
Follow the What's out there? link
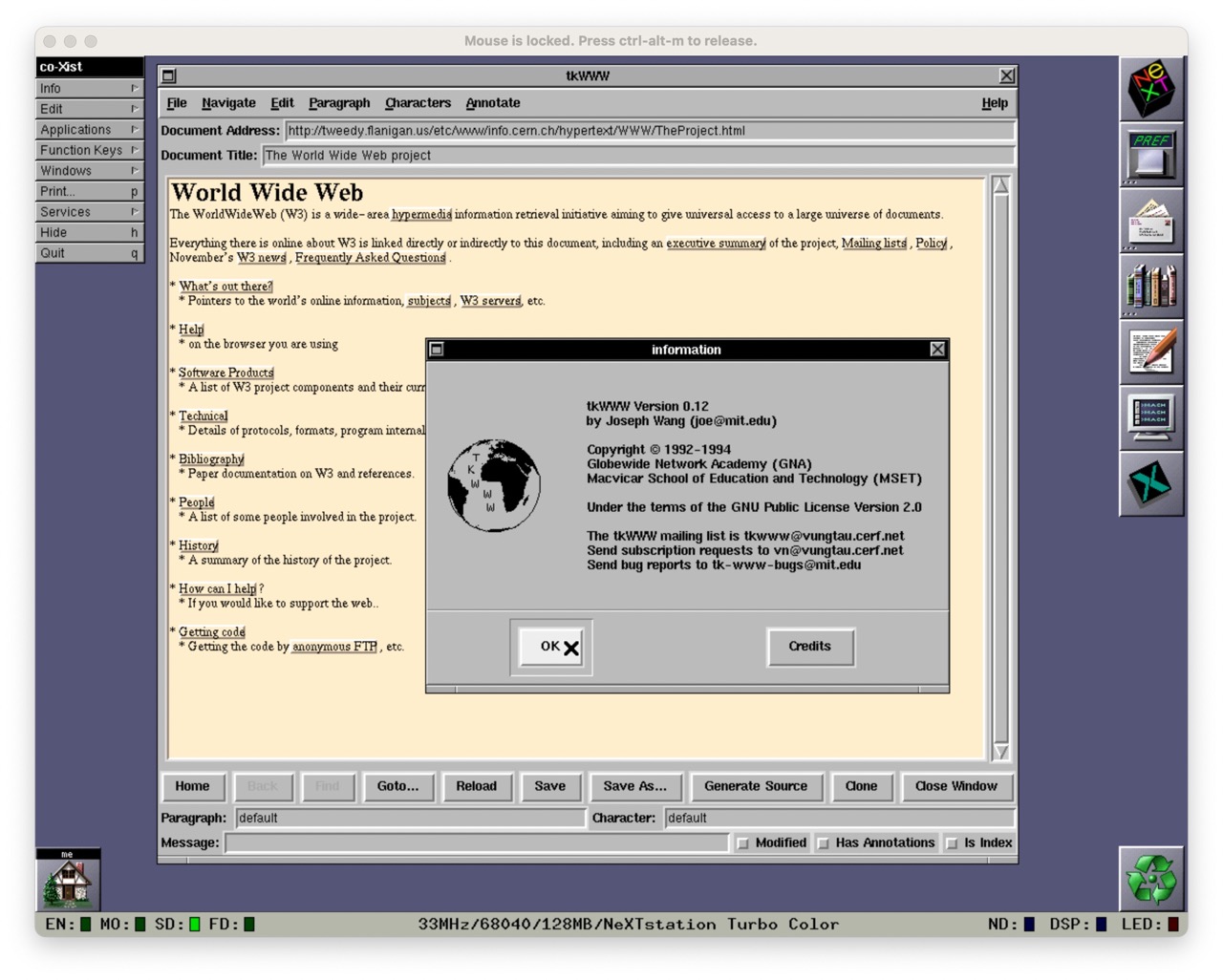click(225, 287)
